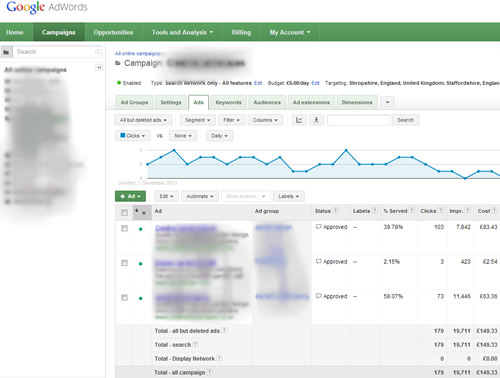Sort table by the Ad group column header

267,211
